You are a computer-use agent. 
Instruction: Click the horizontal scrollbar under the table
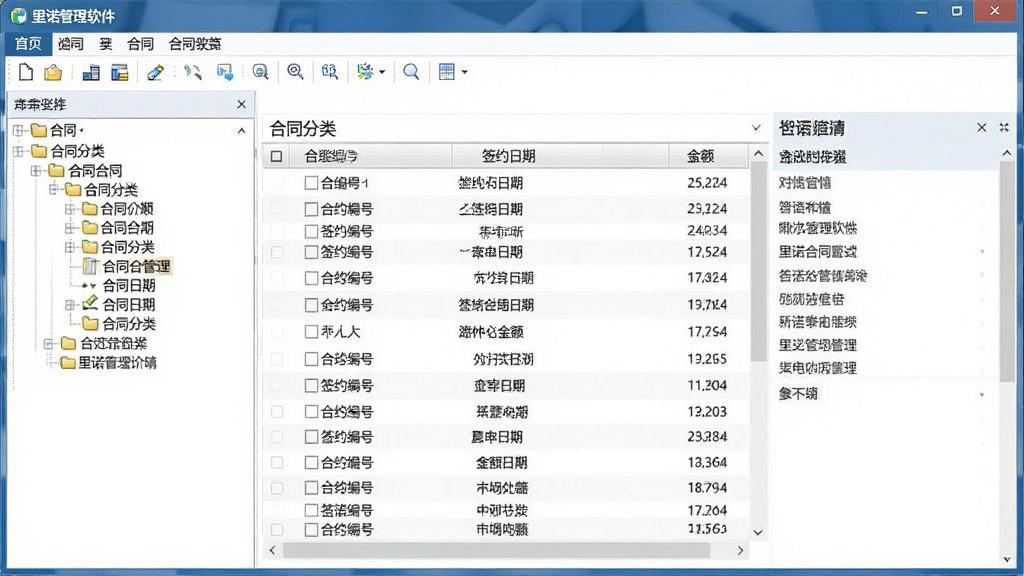(x=496, y=551)
